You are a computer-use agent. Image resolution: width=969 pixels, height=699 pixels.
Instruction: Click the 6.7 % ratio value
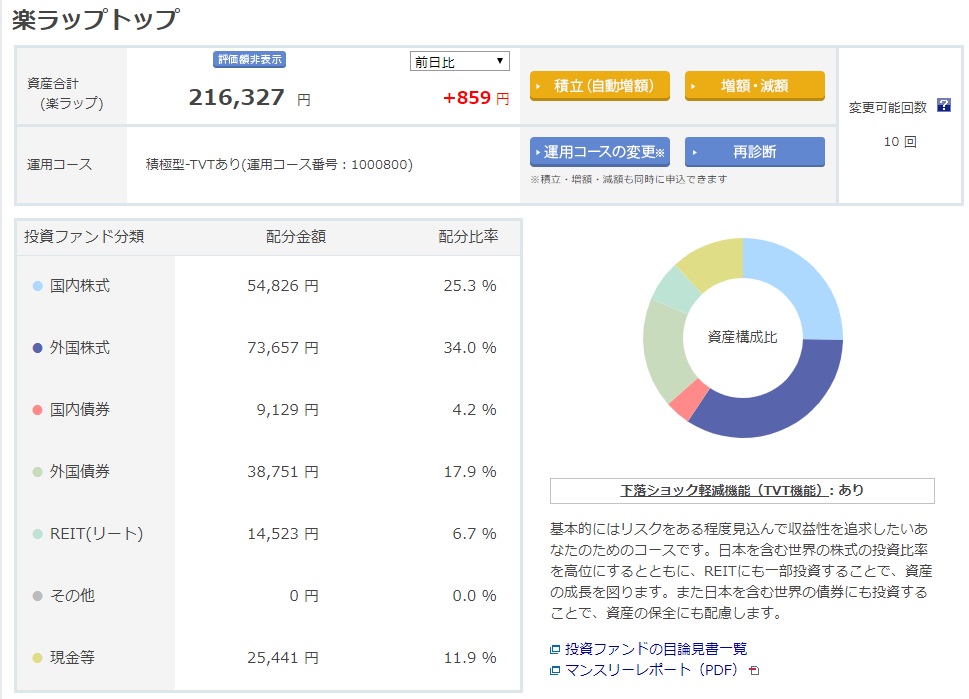pyautogui.click(x=475, y=533)
